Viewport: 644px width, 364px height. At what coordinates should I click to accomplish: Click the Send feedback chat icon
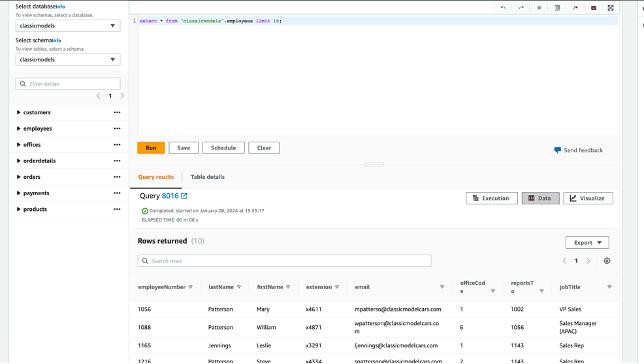click(557, 150)
